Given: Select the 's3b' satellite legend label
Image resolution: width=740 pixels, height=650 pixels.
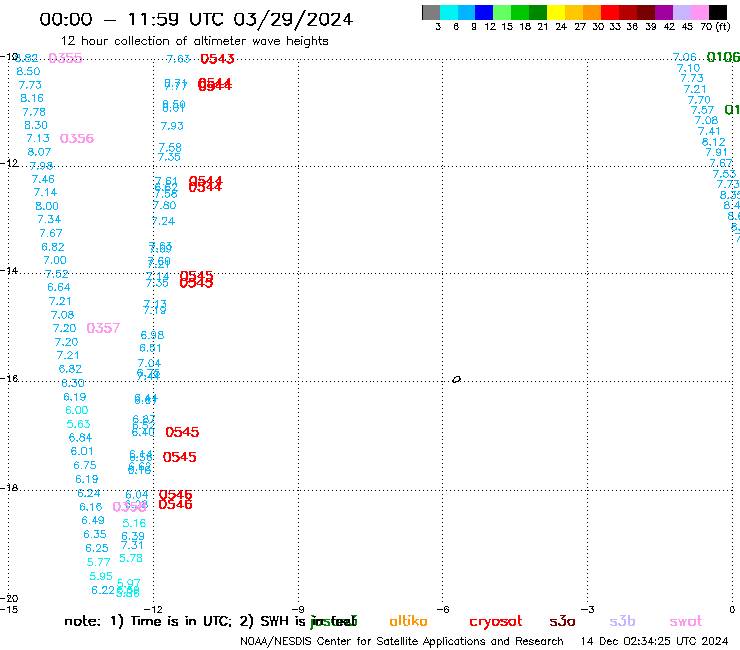Looking at the screenshot, I should (622, 621).
